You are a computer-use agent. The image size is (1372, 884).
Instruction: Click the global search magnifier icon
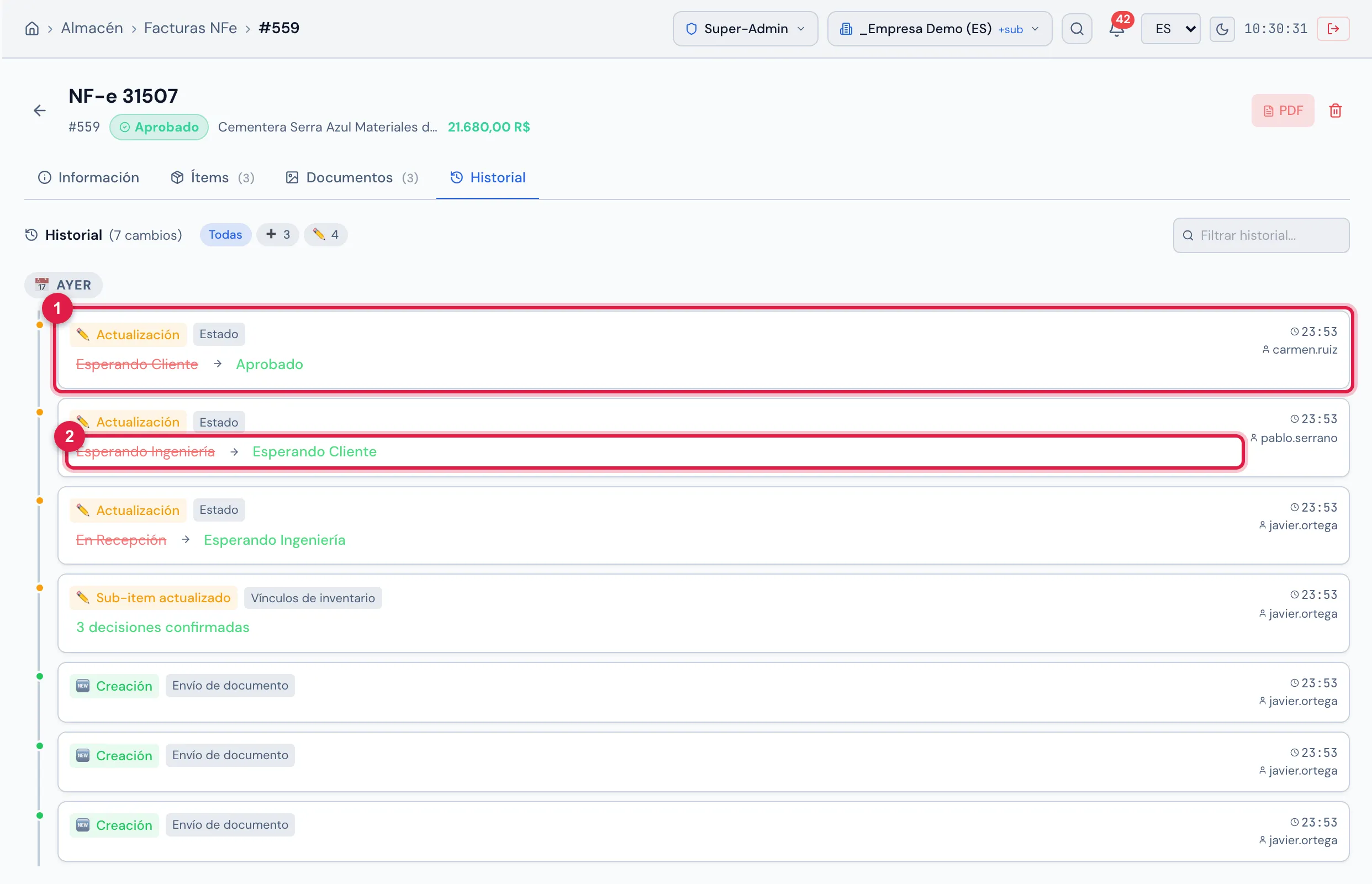[x=1077, y=29]
